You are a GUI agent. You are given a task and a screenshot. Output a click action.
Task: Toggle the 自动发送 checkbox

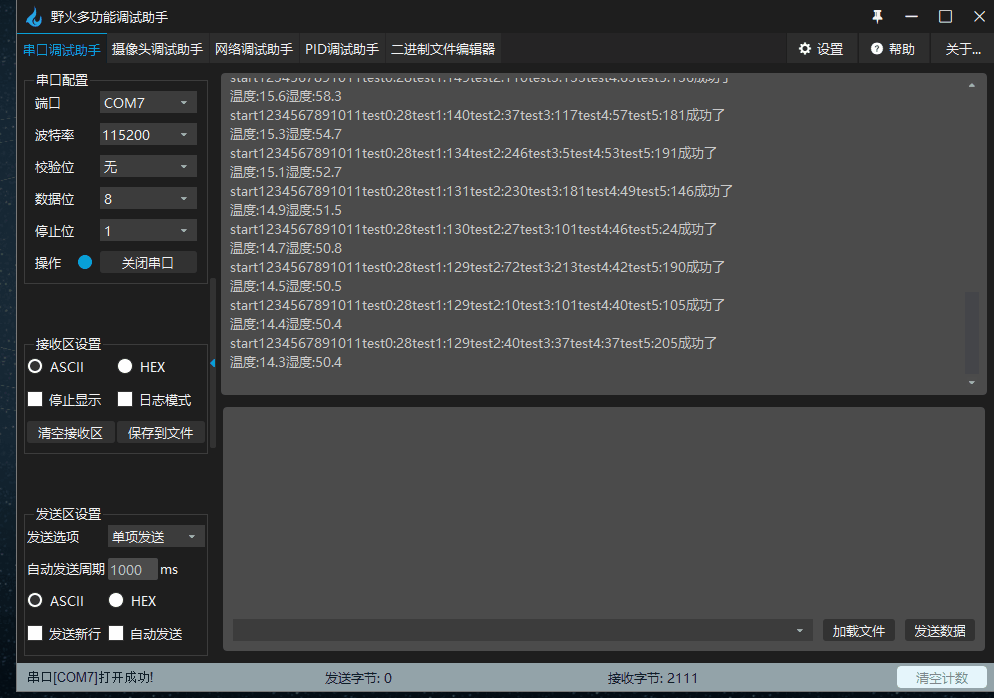[x=116, y=633]
